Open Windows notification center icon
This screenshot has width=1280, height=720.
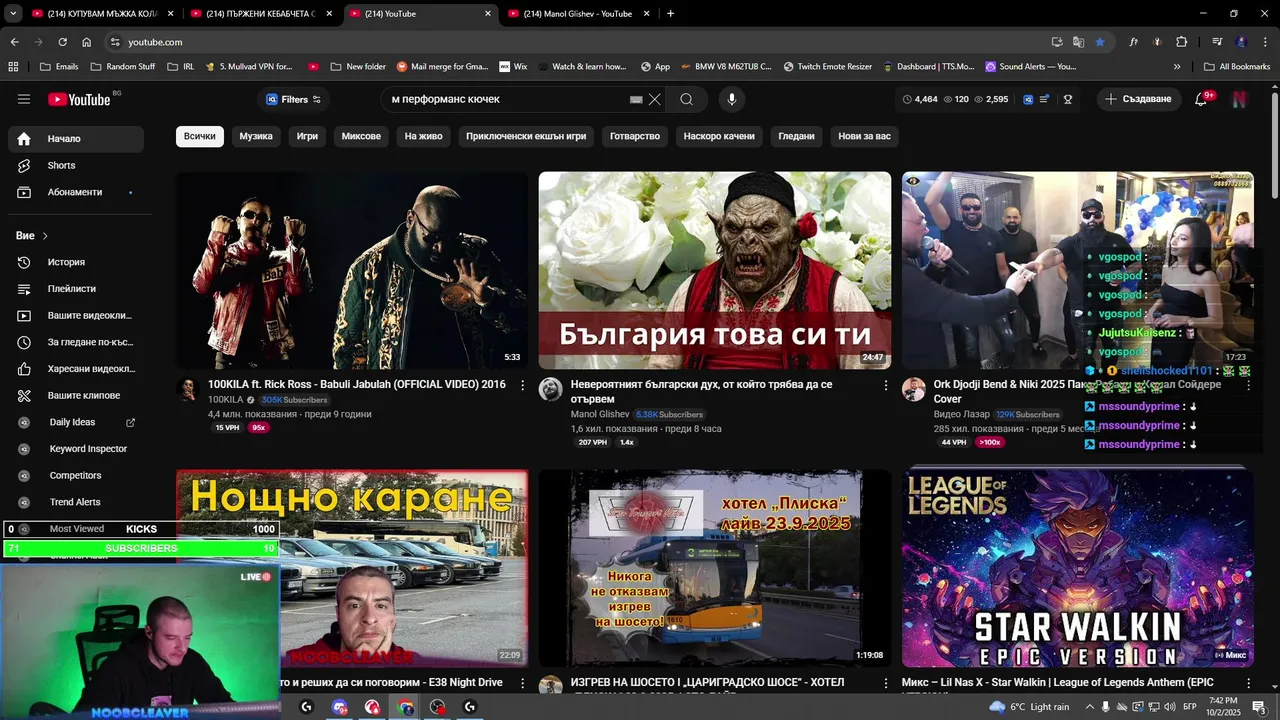[1258, 706]
